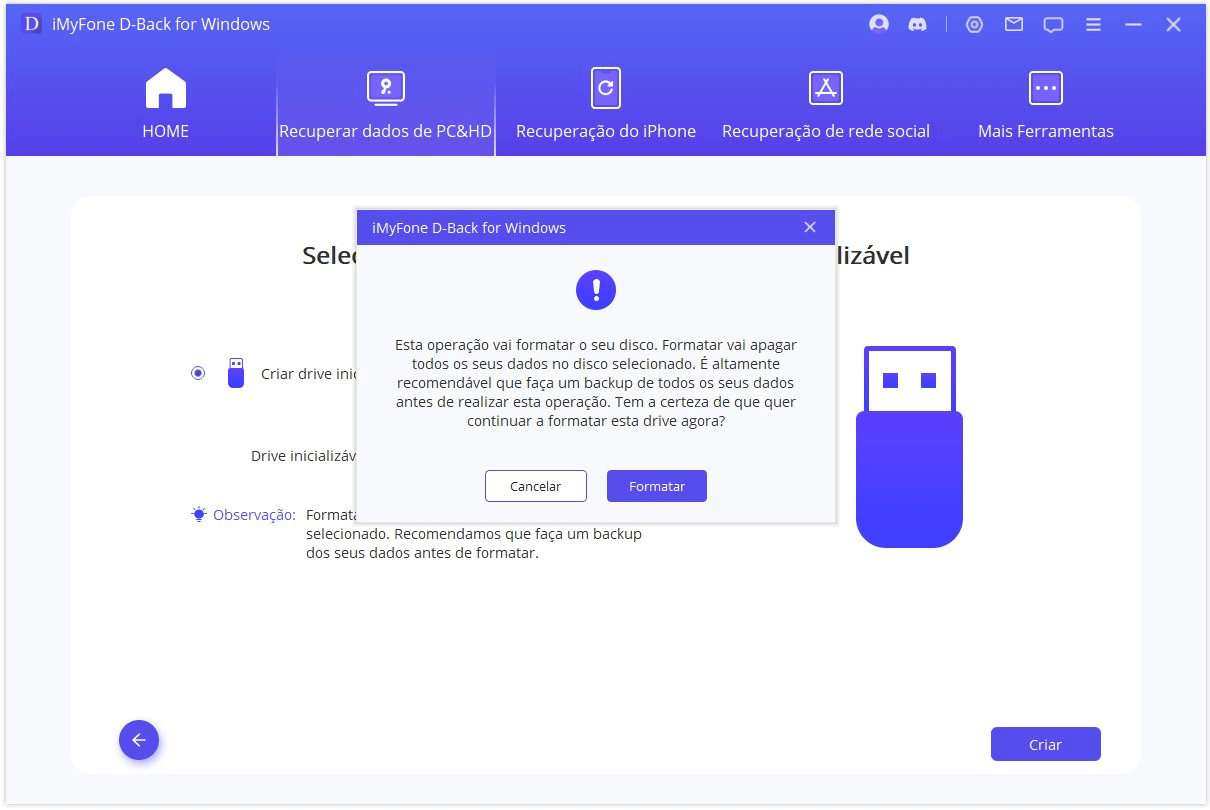The image size is (1210, 810).
Task: Switch to Recuperação do iPhone tab
Action: click(606, 105)
